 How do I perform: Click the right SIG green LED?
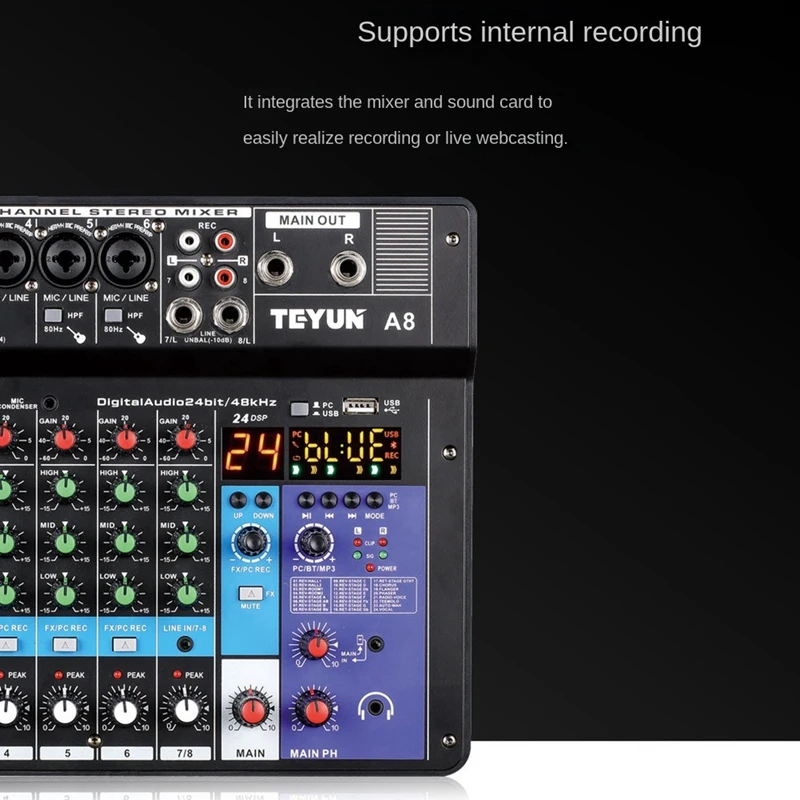tap(383, 555)
